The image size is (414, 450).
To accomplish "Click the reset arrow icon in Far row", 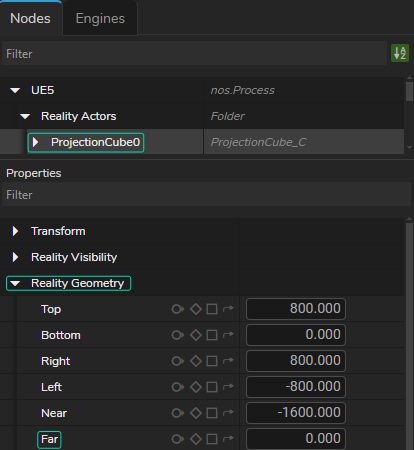I will point(228,439).
